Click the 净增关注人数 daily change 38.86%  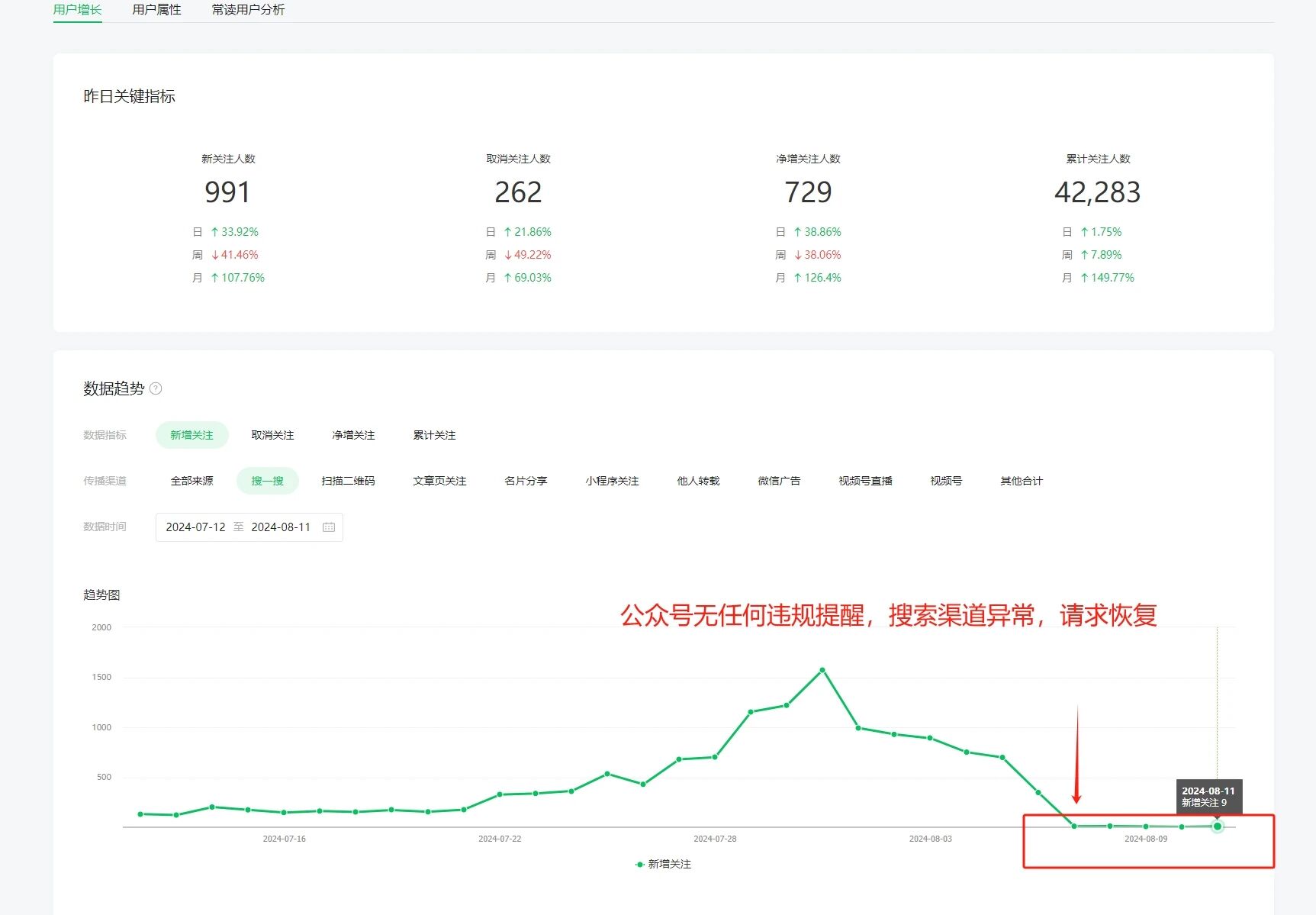coord(817,232)
